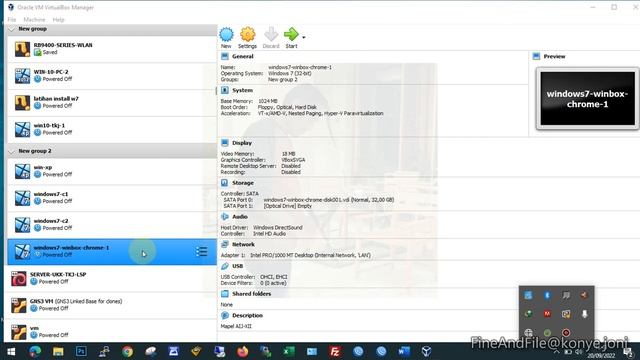640x360 pixels.
Task: Click the SATA Port 0 disk001.vdi entry
Action: pyautogui.click(x=329, y=200)
